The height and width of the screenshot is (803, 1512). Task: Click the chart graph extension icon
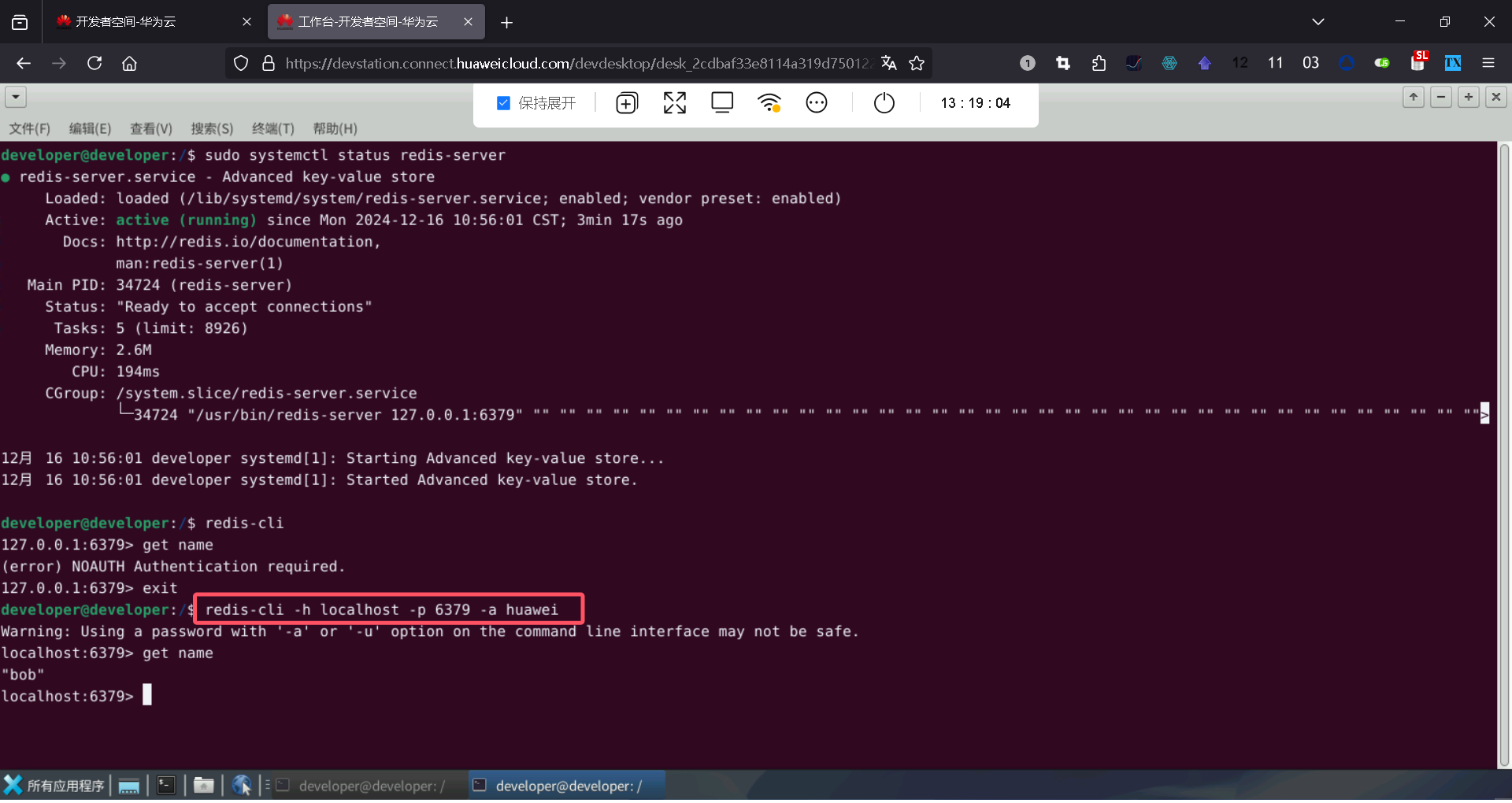[1134, 63]
